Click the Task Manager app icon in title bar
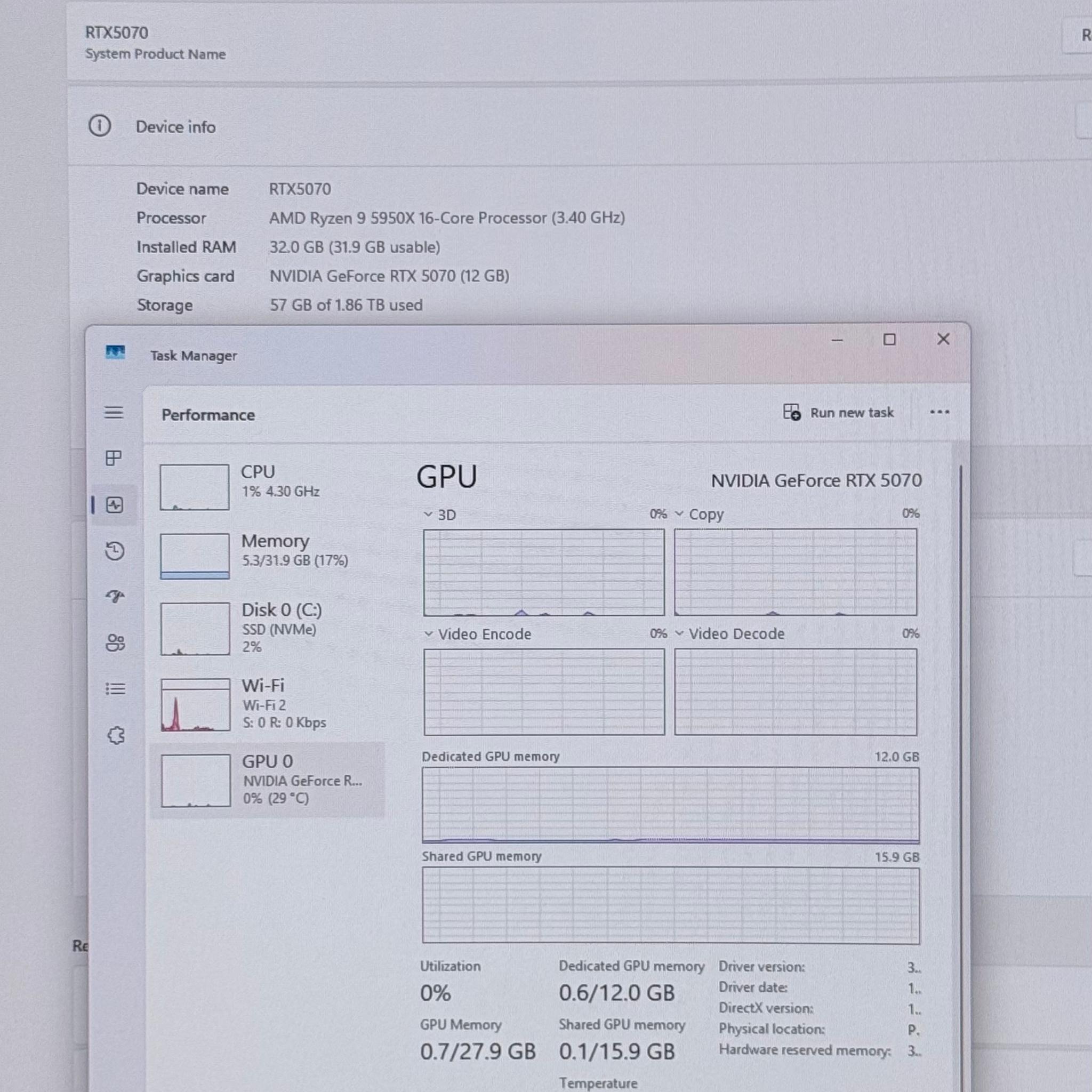 point(115,352)
